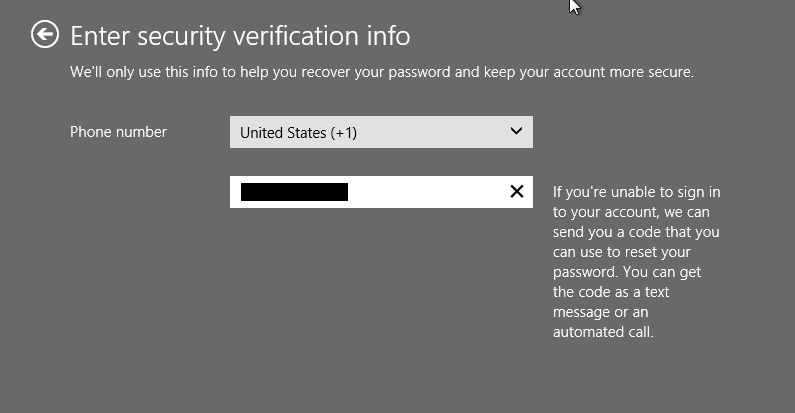
Task: Click the "If you're unable to sign in" text
Action: pyautogui.click(x=636, y=192)
